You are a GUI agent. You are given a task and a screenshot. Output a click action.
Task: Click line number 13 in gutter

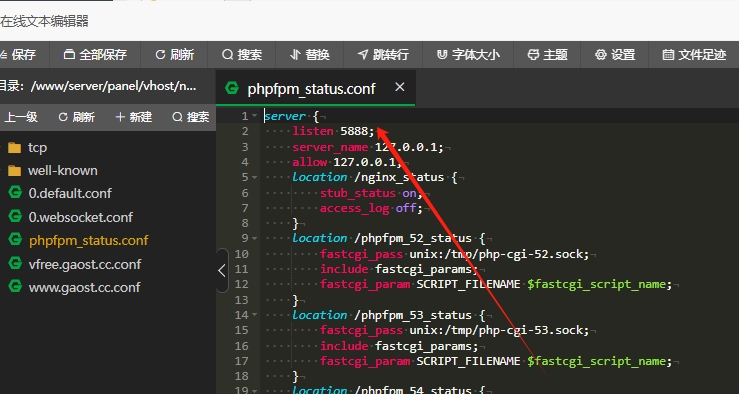tap(241, 300)
